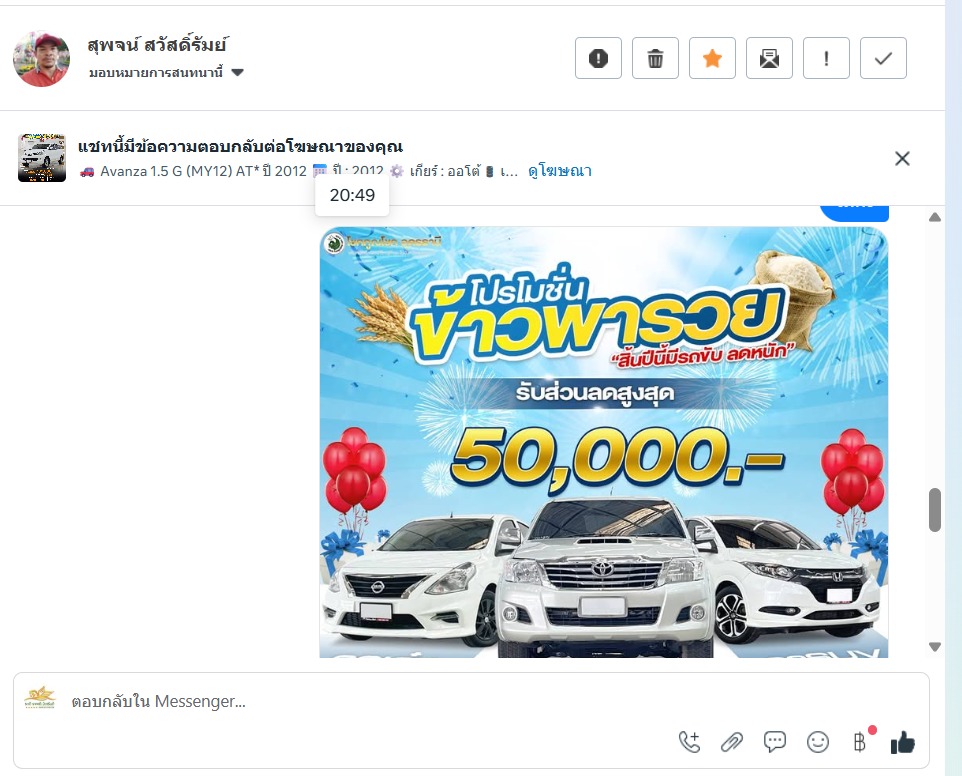The height and width of the screenshot is (776, 962).
Task: Mark conversation as done with checkmark
Action: (x=883, y=58)
